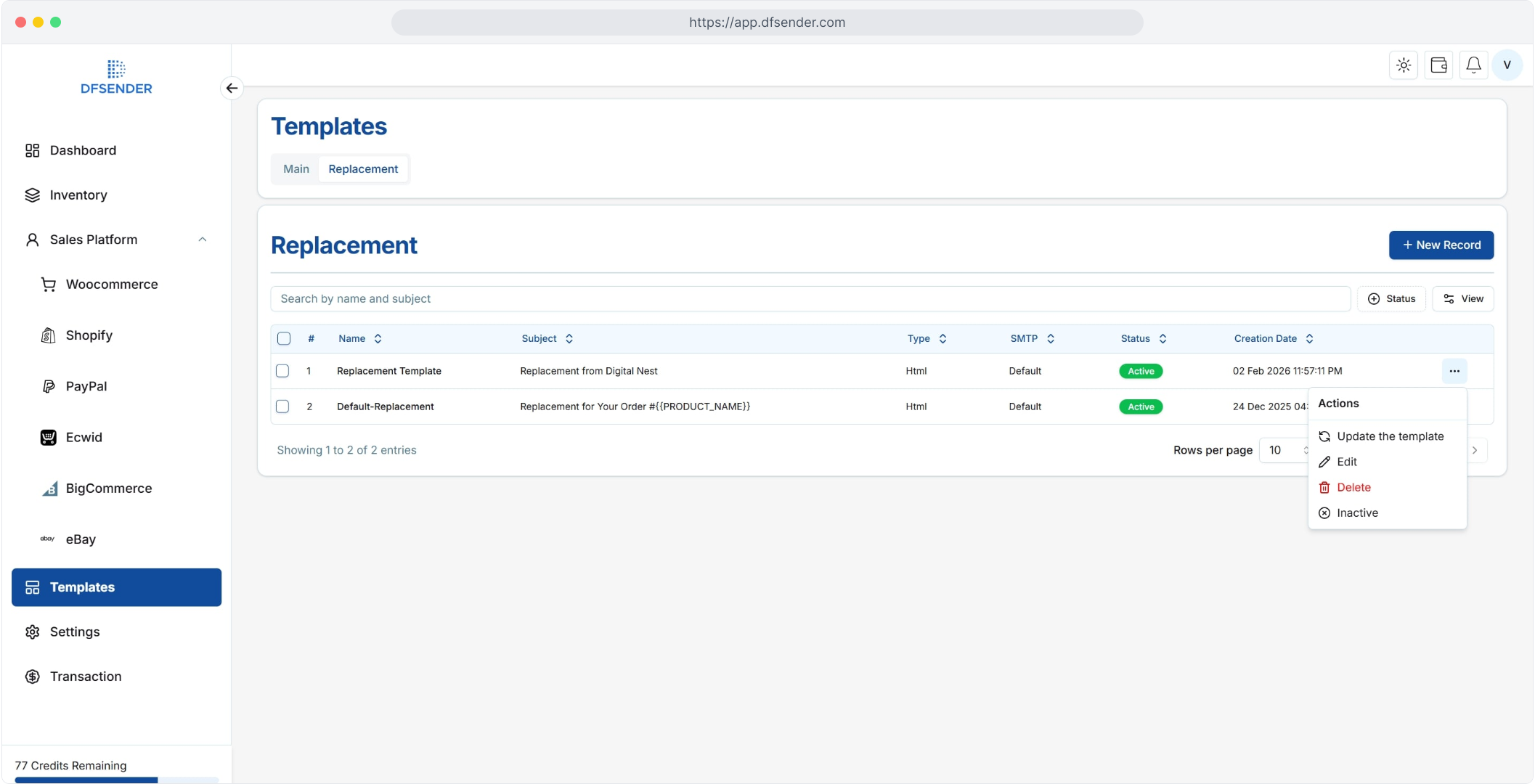The height and width of the screenshot is (784, 1535).
Task: Open the Ecwid sales platform
Action: pyautogui.click(x=84, y=437)
